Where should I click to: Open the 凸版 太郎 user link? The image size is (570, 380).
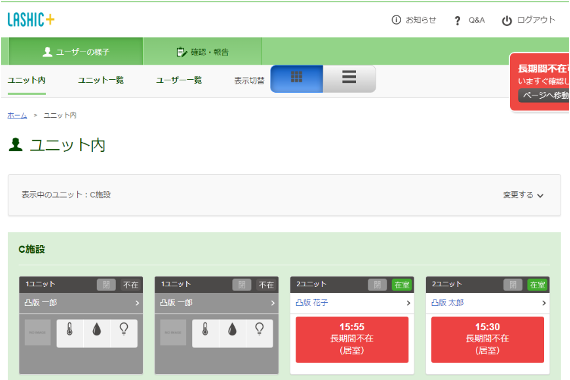447,303
